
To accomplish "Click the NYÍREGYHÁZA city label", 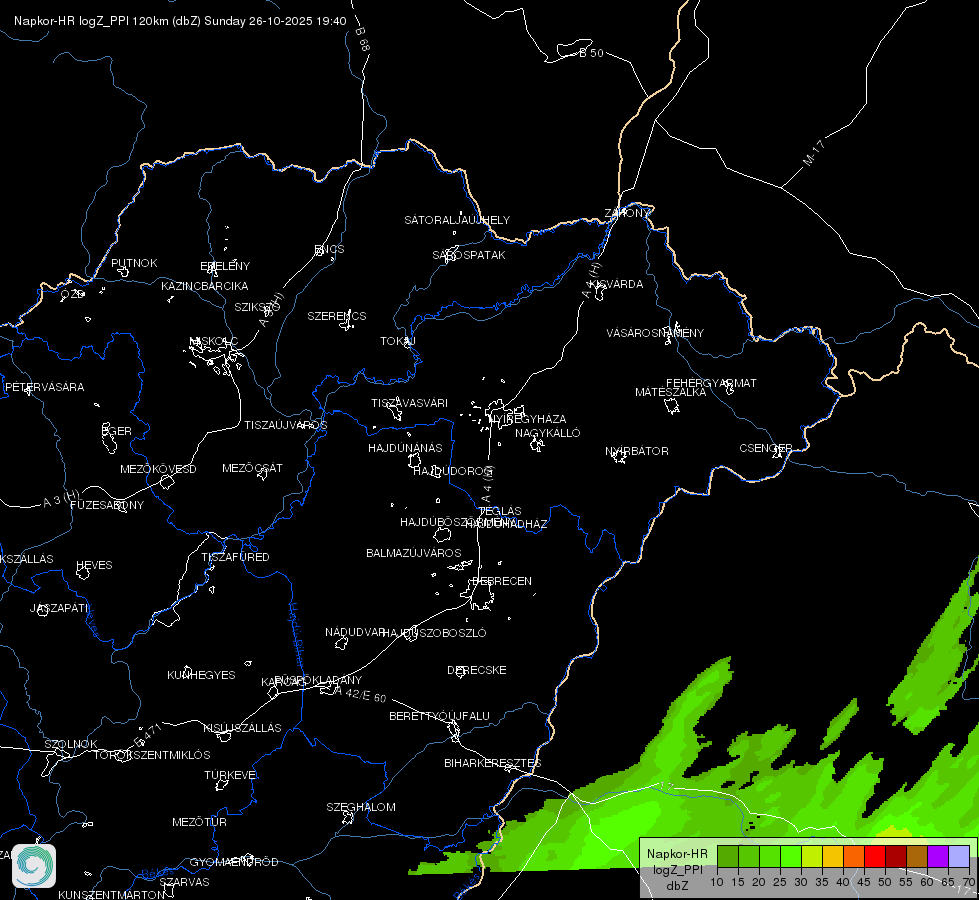I will [x=529, y=418].
